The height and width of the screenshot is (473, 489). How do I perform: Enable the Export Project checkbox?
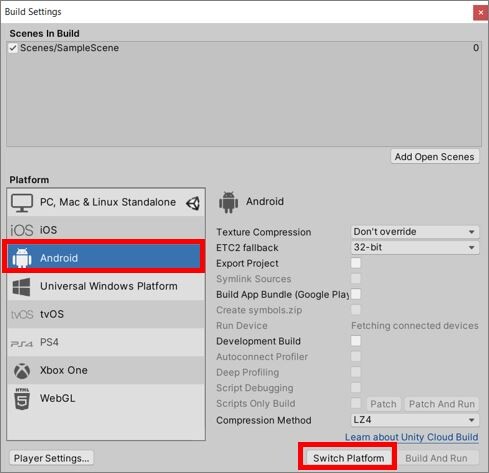(356, 263)
